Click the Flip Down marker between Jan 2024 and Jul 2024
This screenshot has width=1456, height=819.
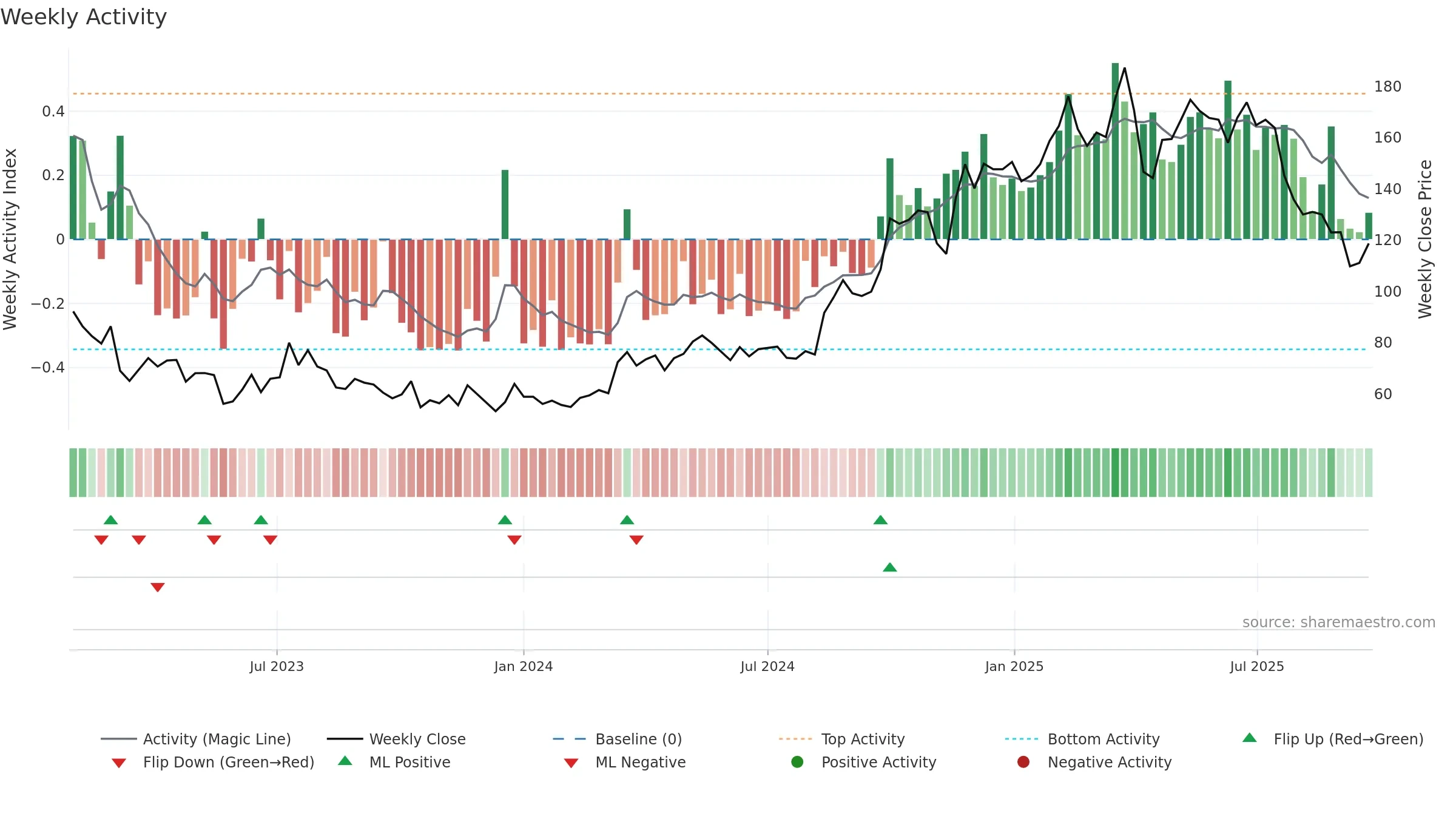click(636, 540)
